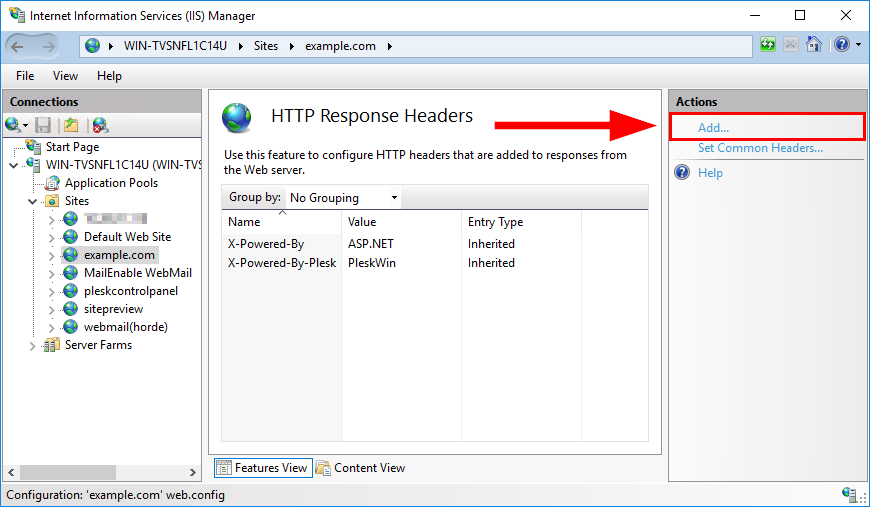Click the Up One Level folder icon
This screenshot has width=870, height=507.
(70, 125)
